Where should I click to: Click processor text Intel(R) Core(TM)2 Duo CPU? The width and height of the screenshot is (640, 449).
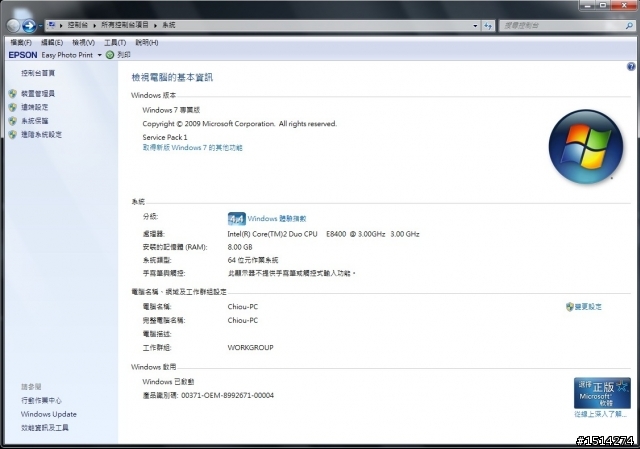pos(272,234)
